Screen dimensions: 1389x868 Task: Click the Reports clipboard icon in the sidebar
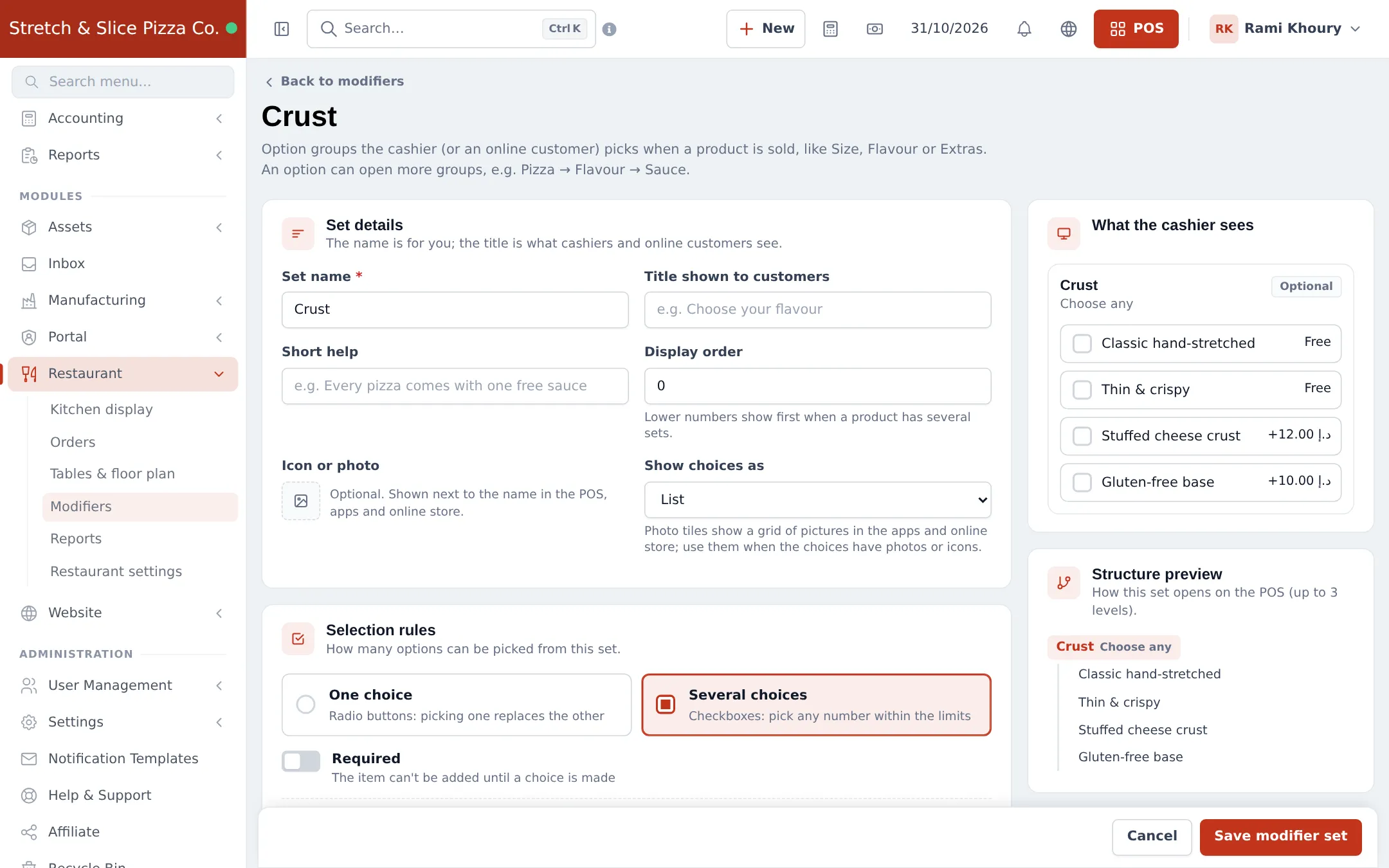tap(29, 155)
